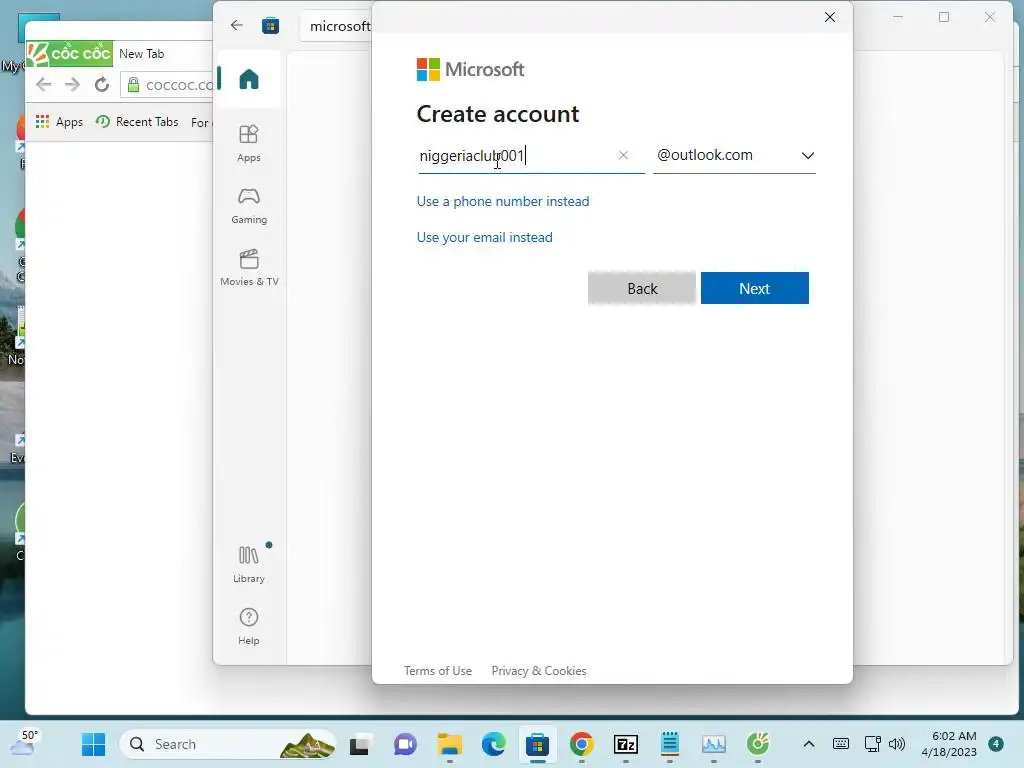Open Resource Monitor chart app on taskbar

click(714, 744)
